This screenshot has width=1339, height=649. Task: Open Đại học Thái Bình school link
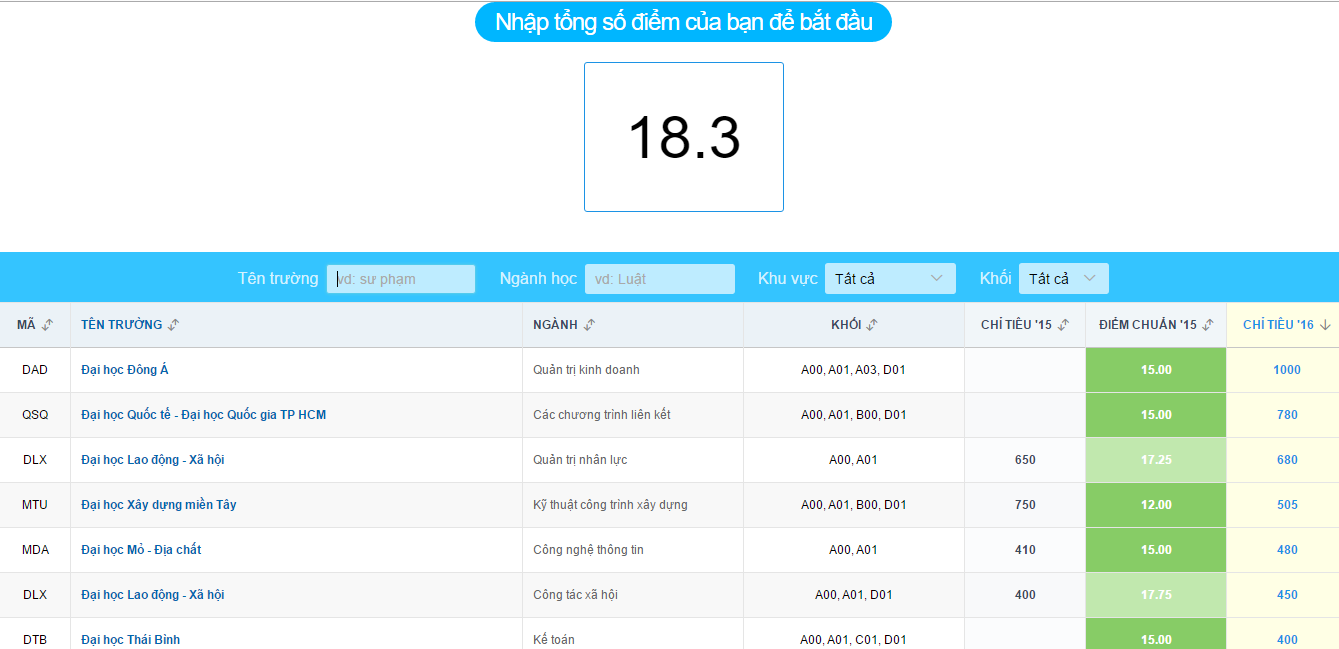(131, 639)
